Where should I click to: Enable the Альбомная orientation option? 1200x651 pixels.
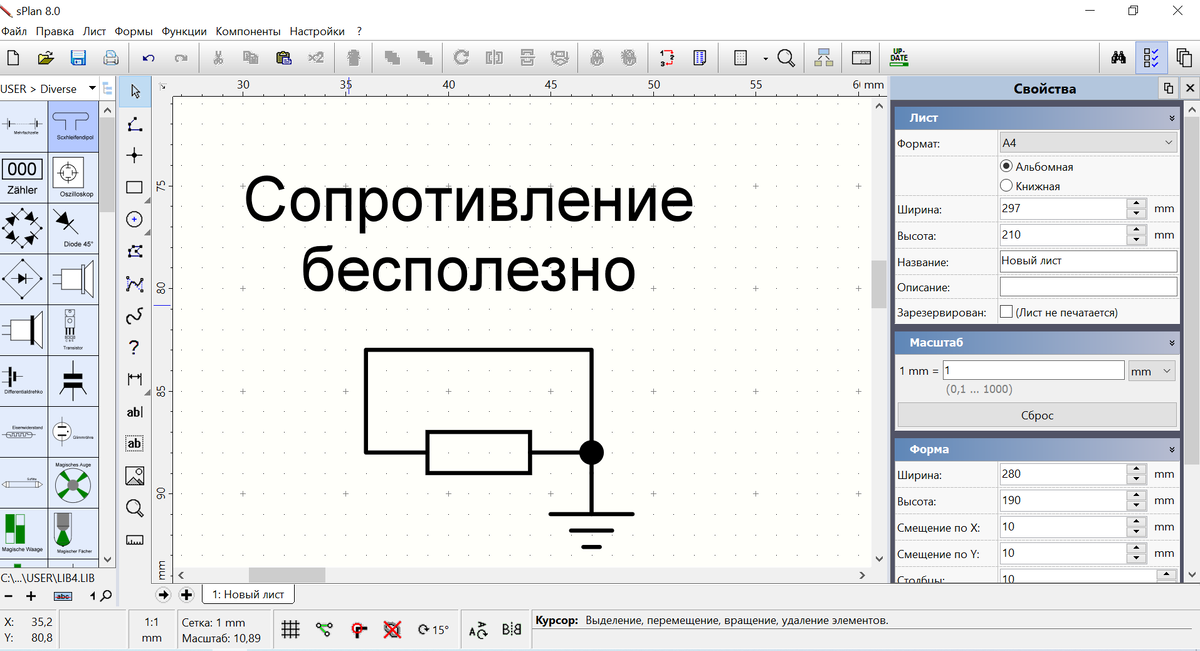pos(1008,167)
